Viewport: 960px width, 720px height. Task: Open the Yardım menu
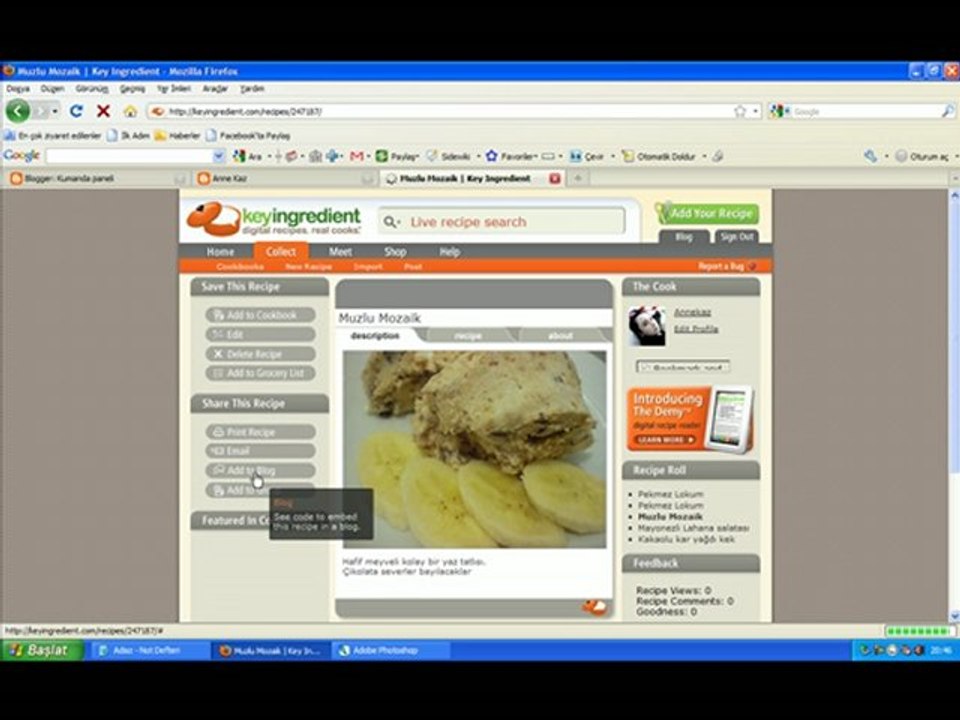pyautogui.click(x=252, y=89)
